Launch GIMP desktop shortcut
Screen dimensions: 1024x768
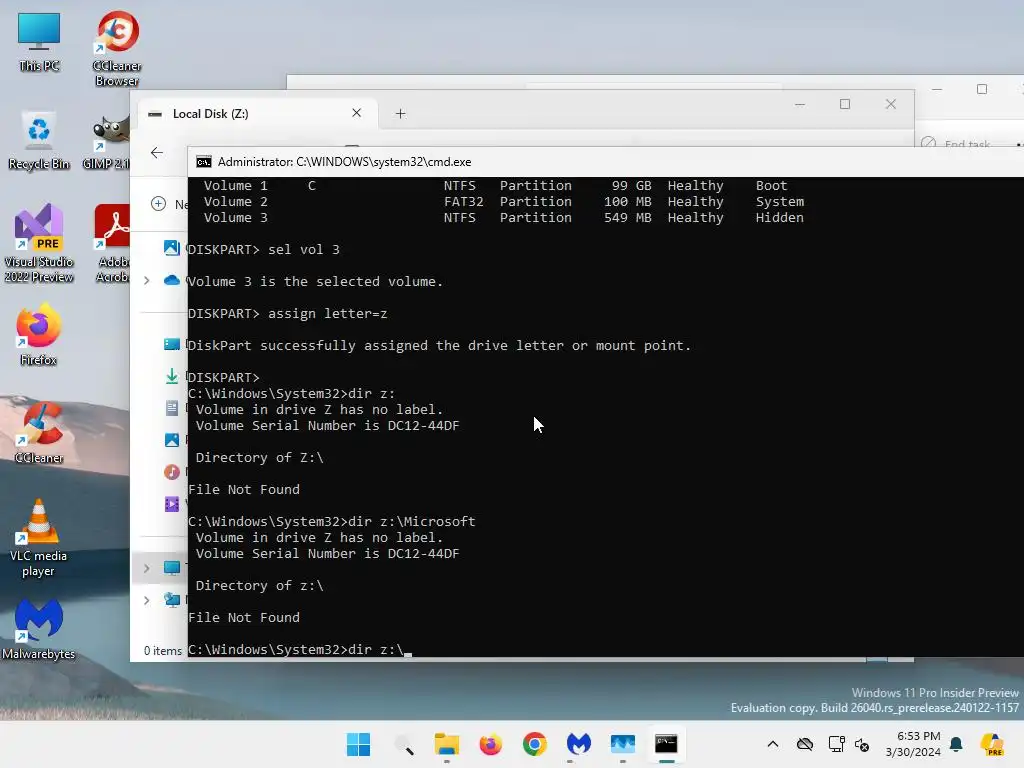[x=108, y=141]
